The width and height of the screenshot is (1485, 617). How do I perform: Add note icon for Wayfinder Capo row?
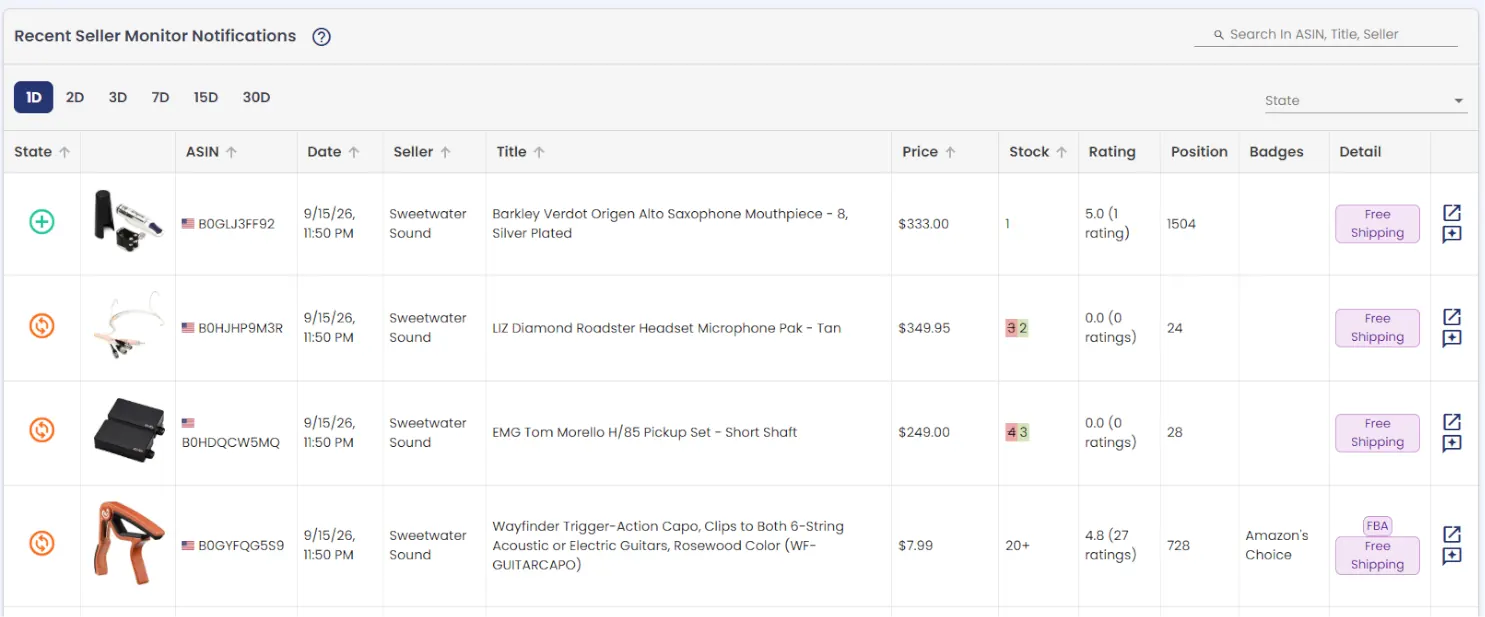(1452, 556)
